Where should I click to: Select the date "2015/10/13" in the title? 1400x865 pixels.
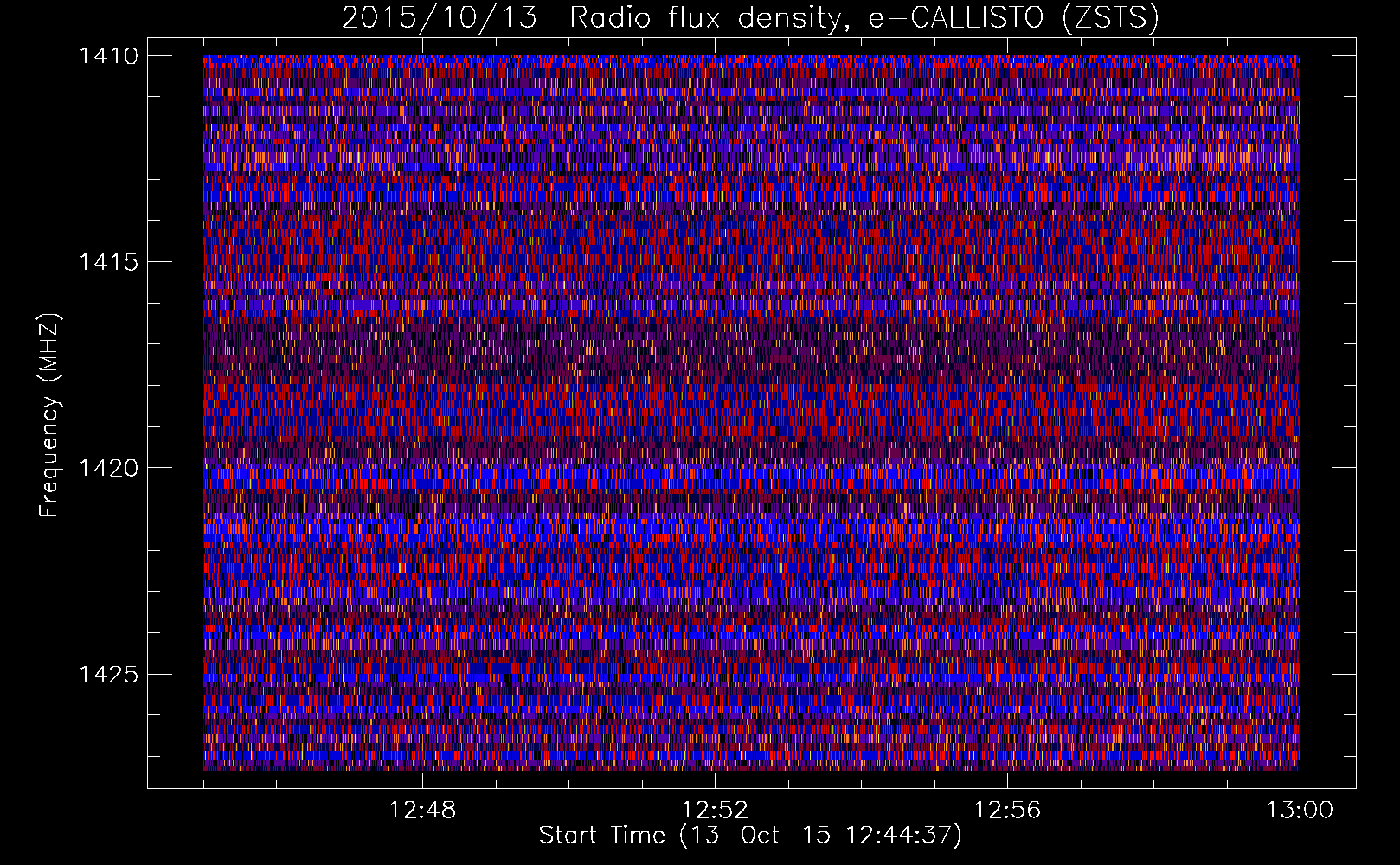click(440, 17)
